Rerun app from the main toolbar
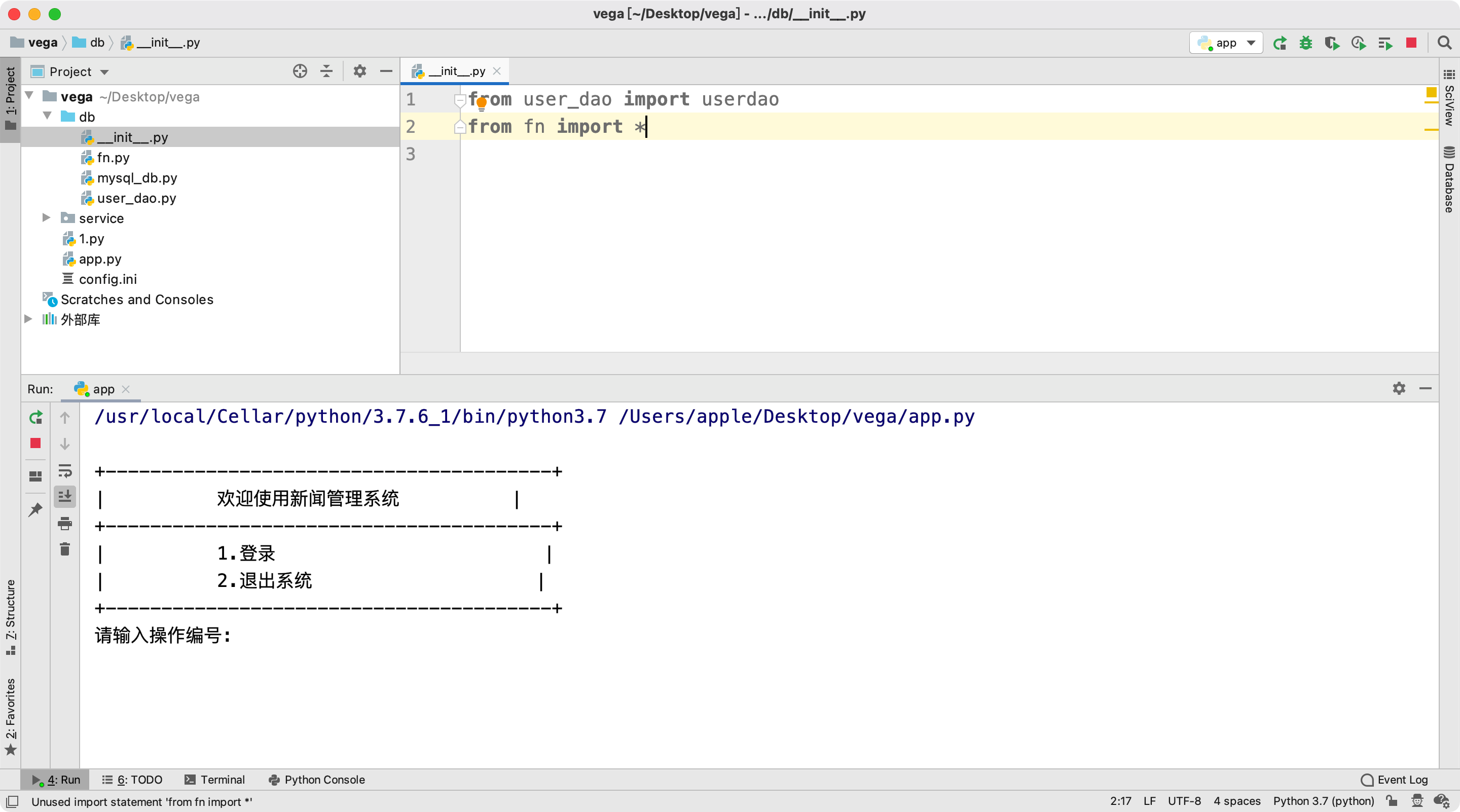1460x812 pixels. pos(1279,43)
